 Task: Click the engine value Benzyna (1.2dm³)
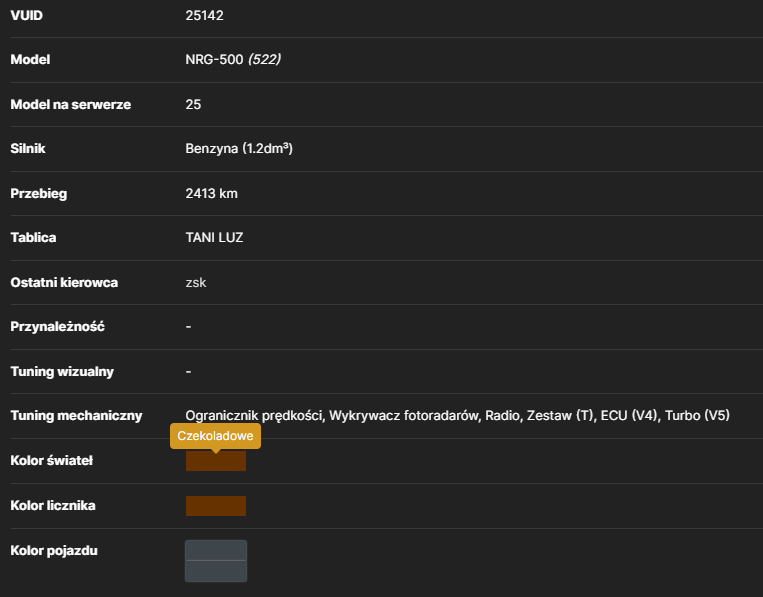(239, 148)
